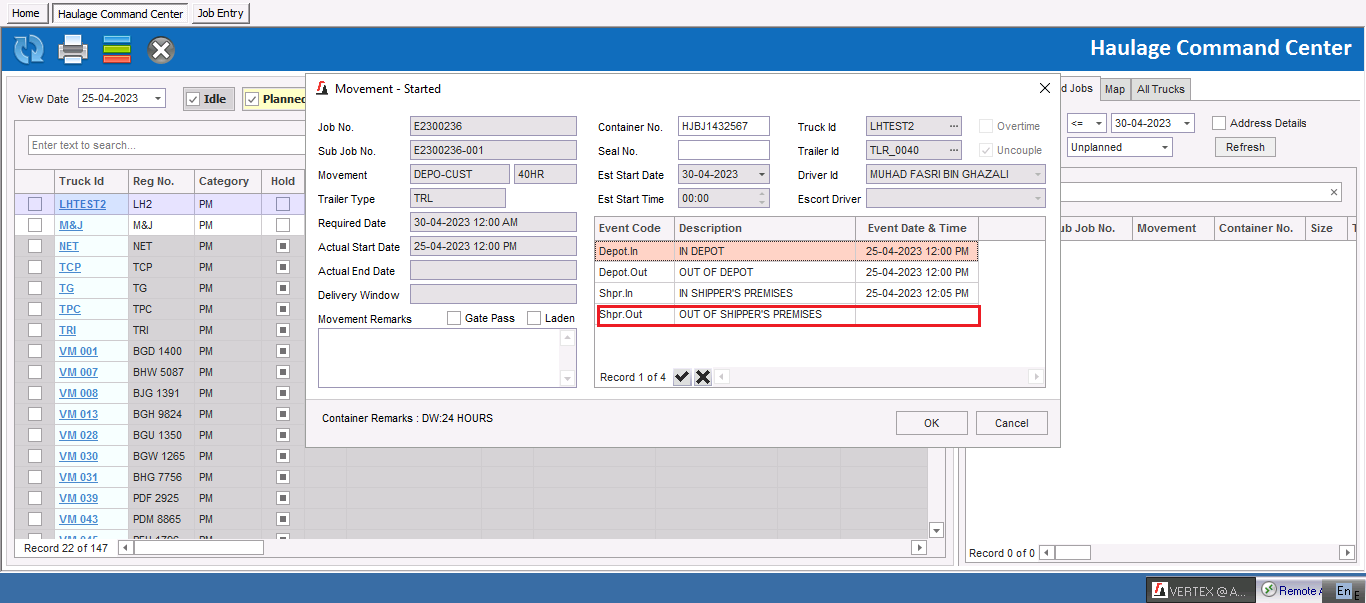Tick the Gate Pass checkbox
1366x603 pixels.
tap(454, 318)
